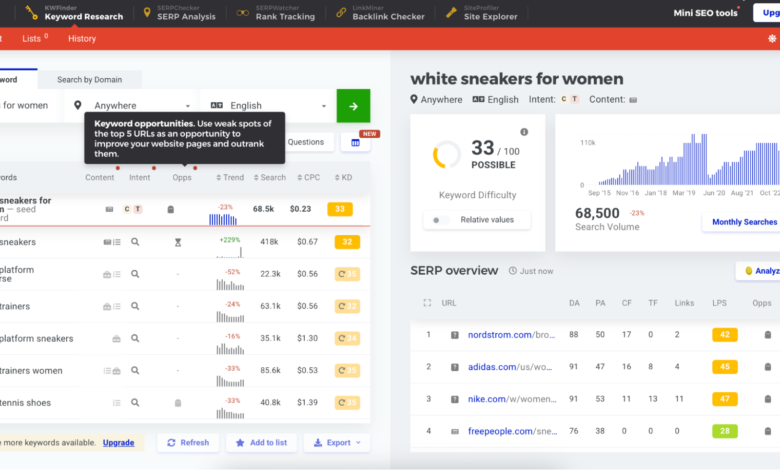Click the Analyze SERP button
Screen dimensions: 780x470
pos(758,271)
